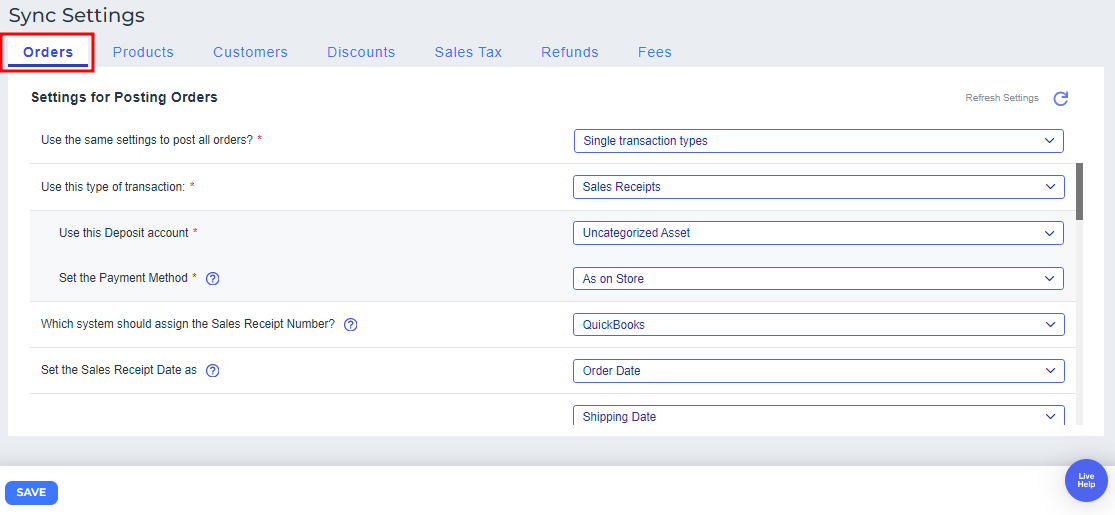This screenshot has width=1115, height=515.
Task: Click help icon next to Sales Receipt Number question
Action: tap(350, 325)
